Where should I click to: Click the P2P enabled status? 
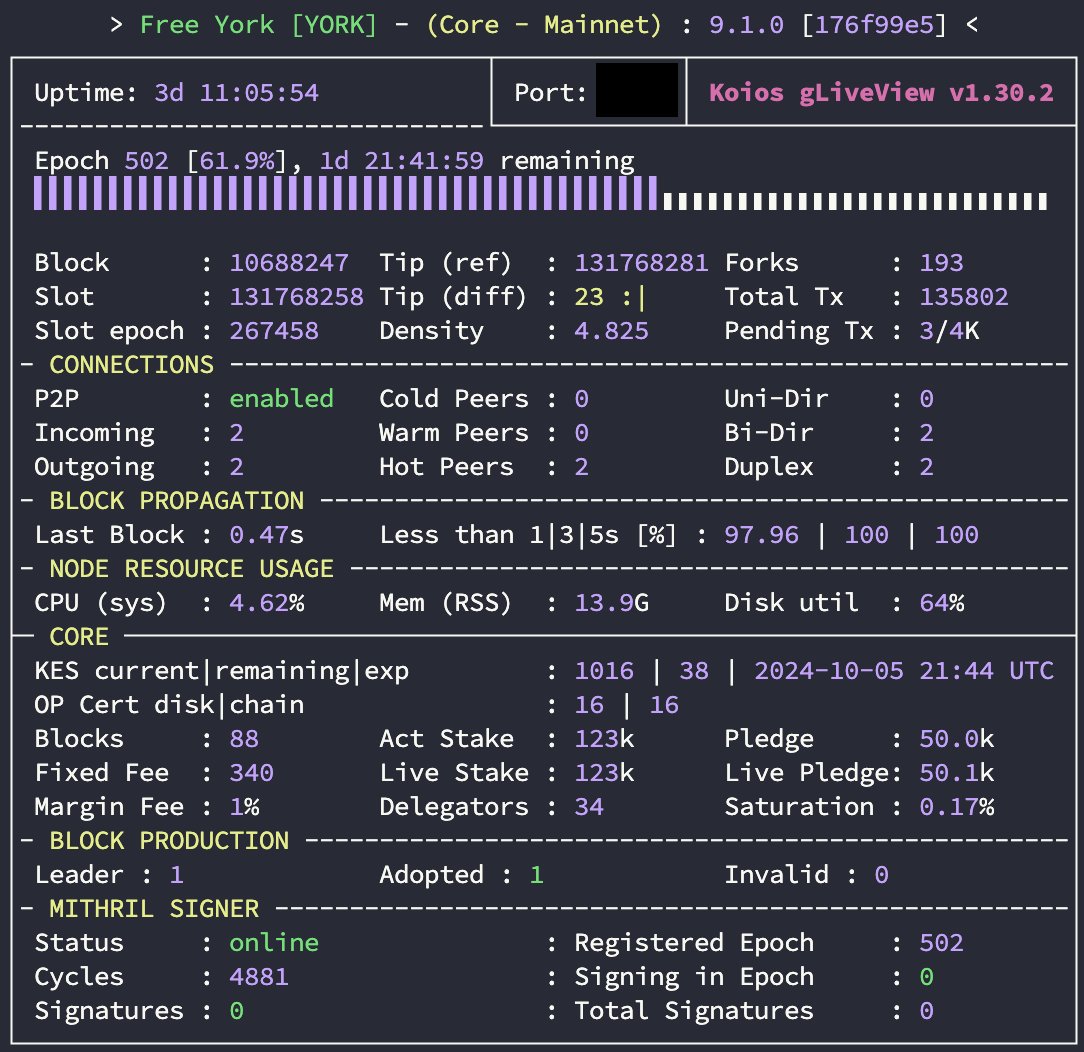(x=281, y=399)
